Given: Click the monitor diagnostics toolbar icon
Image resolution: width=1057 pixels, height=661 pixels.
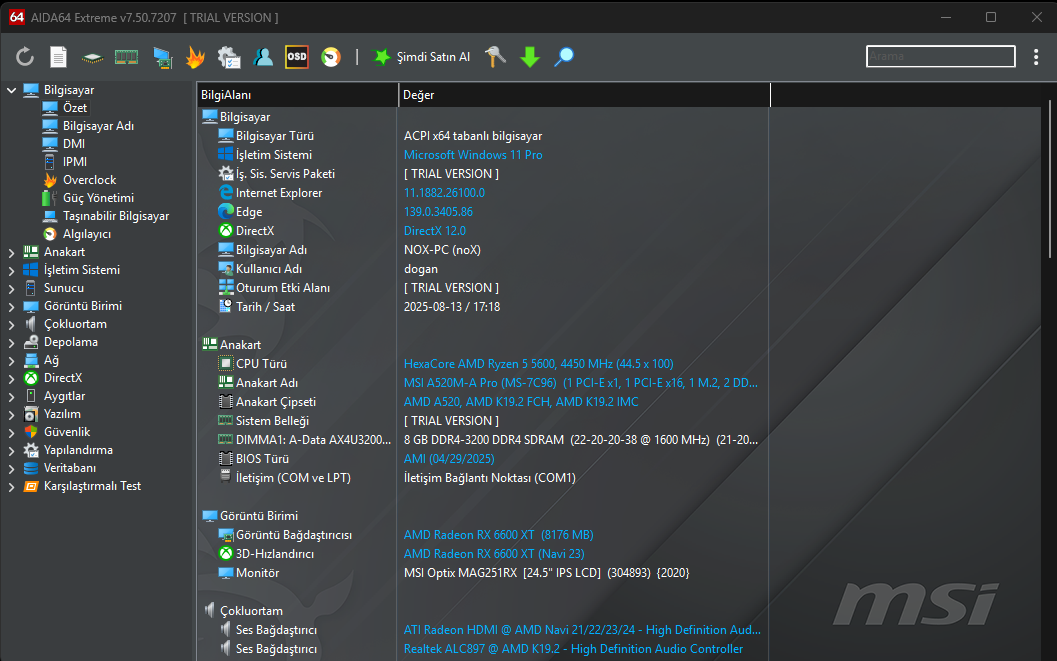Looking at the screenshot, I should click(x=162, y=57).
